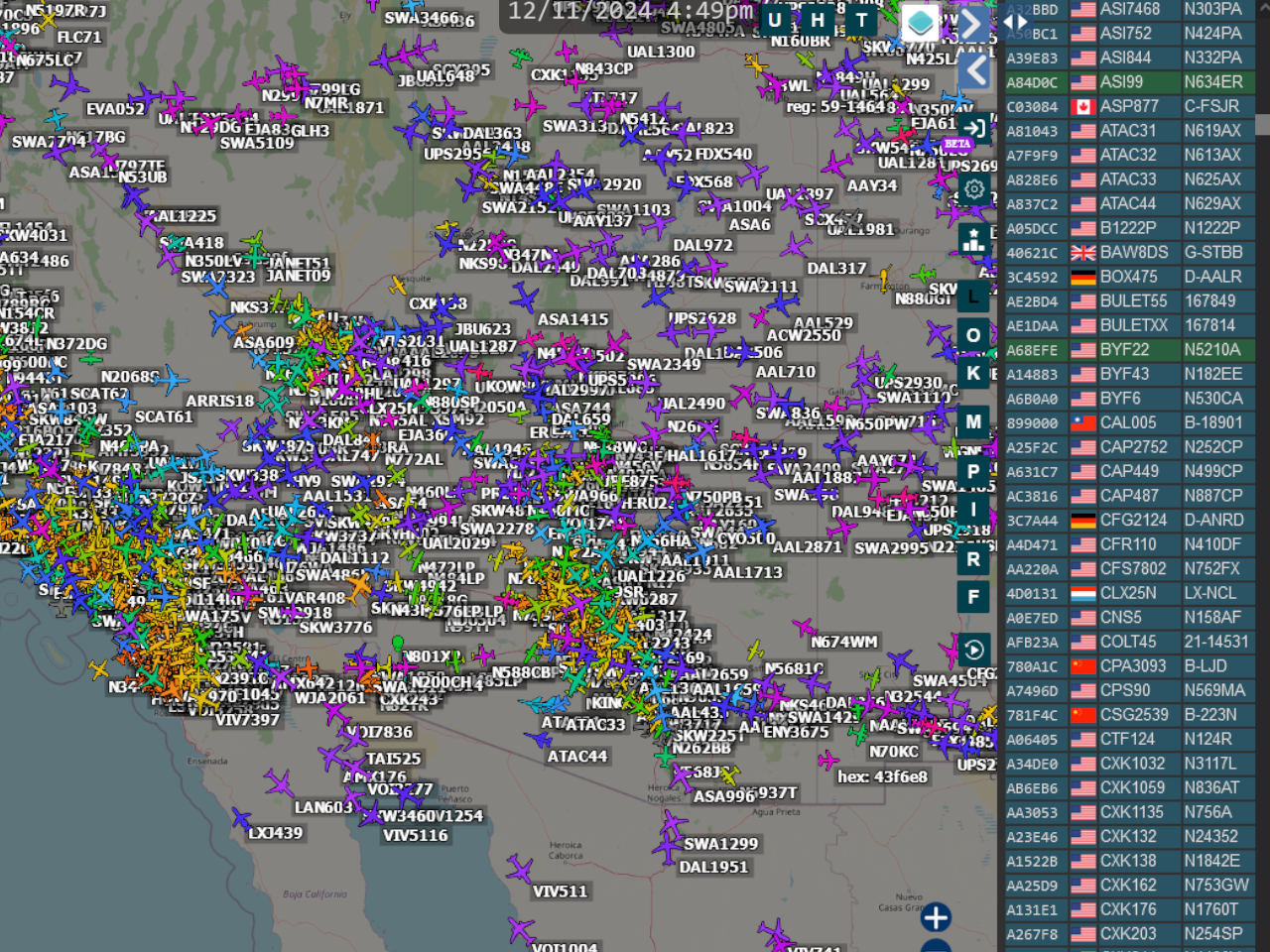Select the CXK1032 row
Viewport: 1270px width, 952px height.
point(1129,764)
